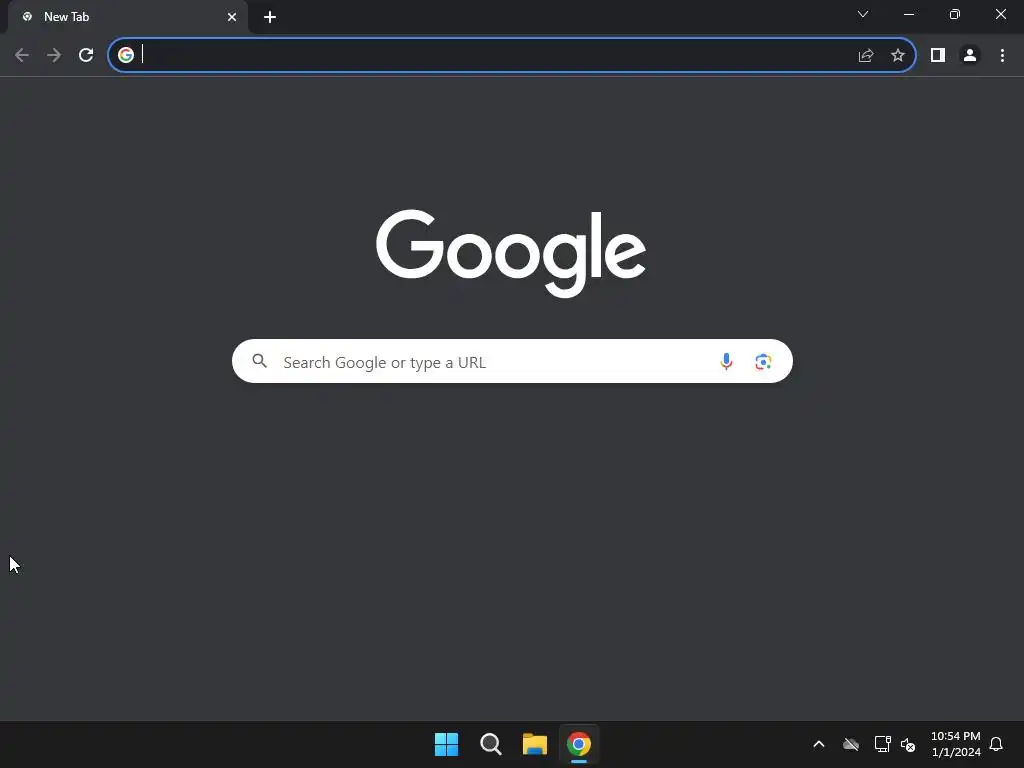Search by image with Google Lens icon
Image resolution: width=1024 pixels, height=768 pixels.
tap(763, 361)
